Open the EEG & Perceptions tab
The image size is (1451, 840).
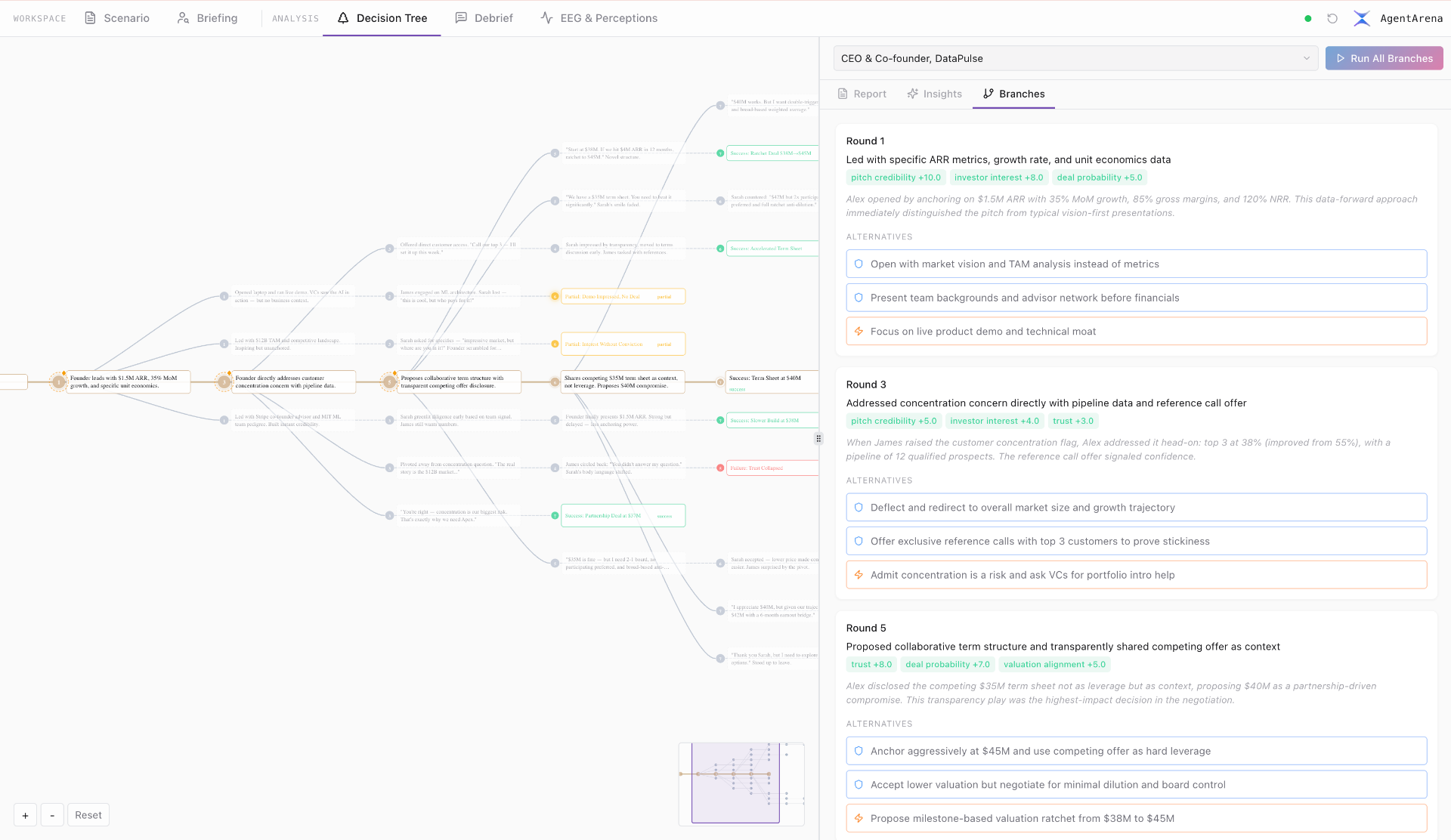[599, 18]
